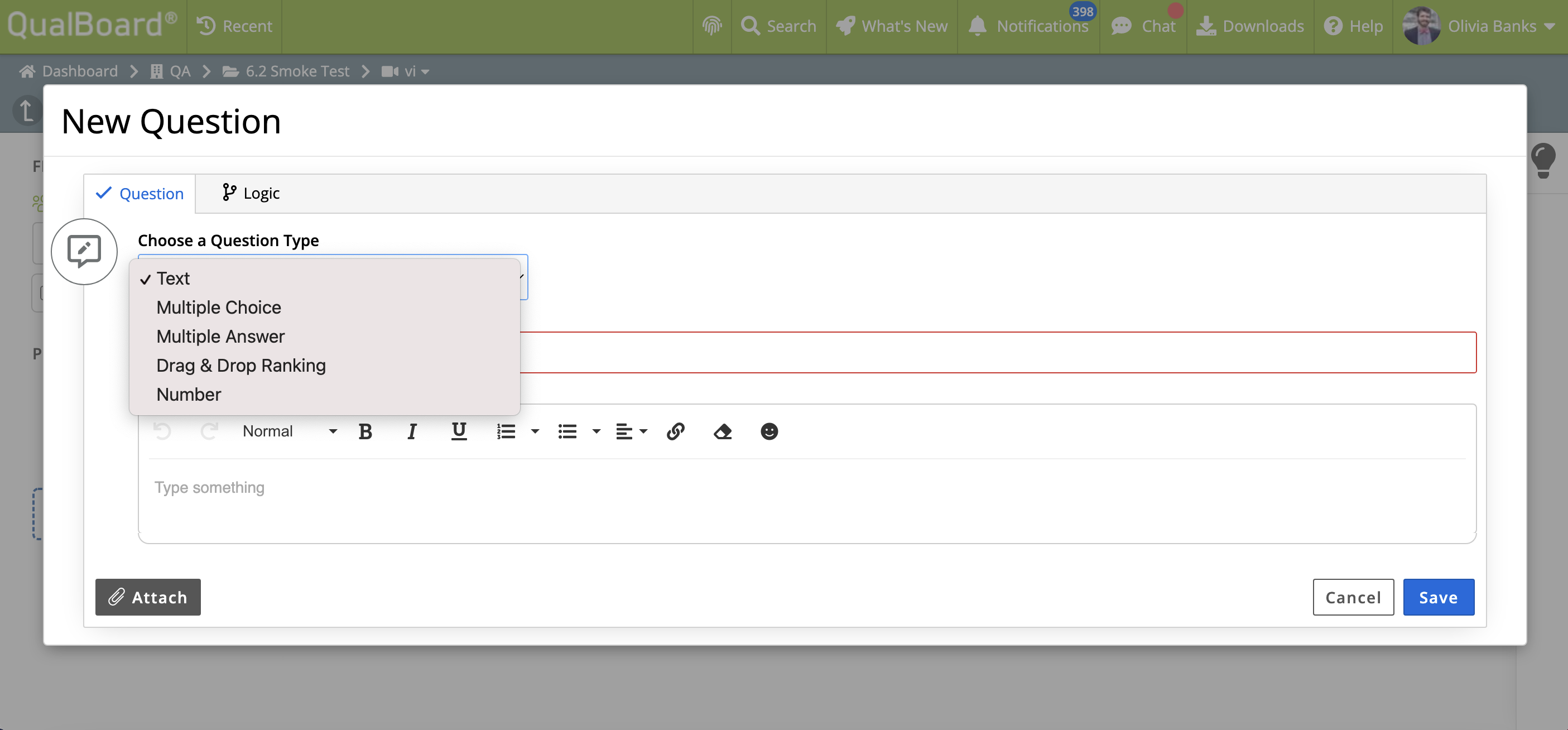
Task: Click the fingerprint icon in header
Action: click(x=711, y=26)
